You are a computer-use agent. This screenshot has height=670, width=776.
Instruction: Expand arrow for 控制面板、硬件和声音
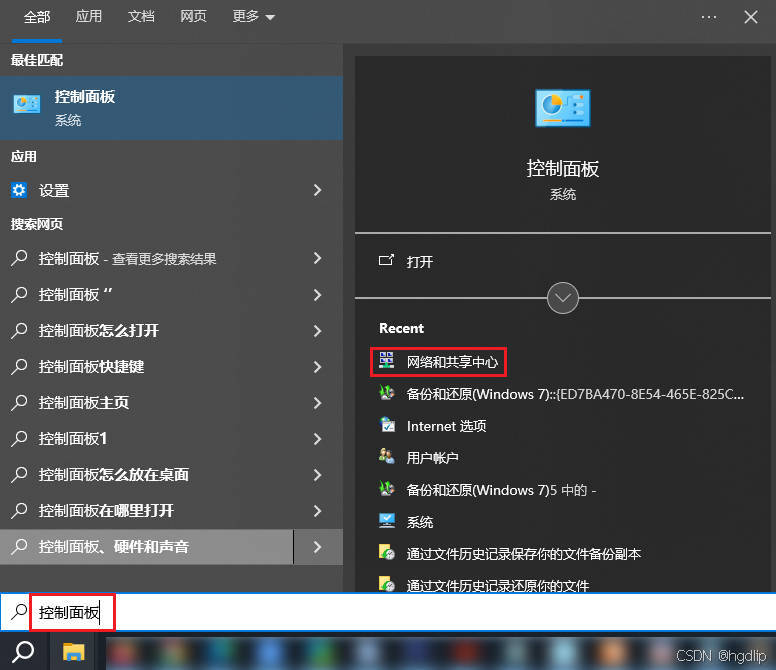[x=318, y=547]
